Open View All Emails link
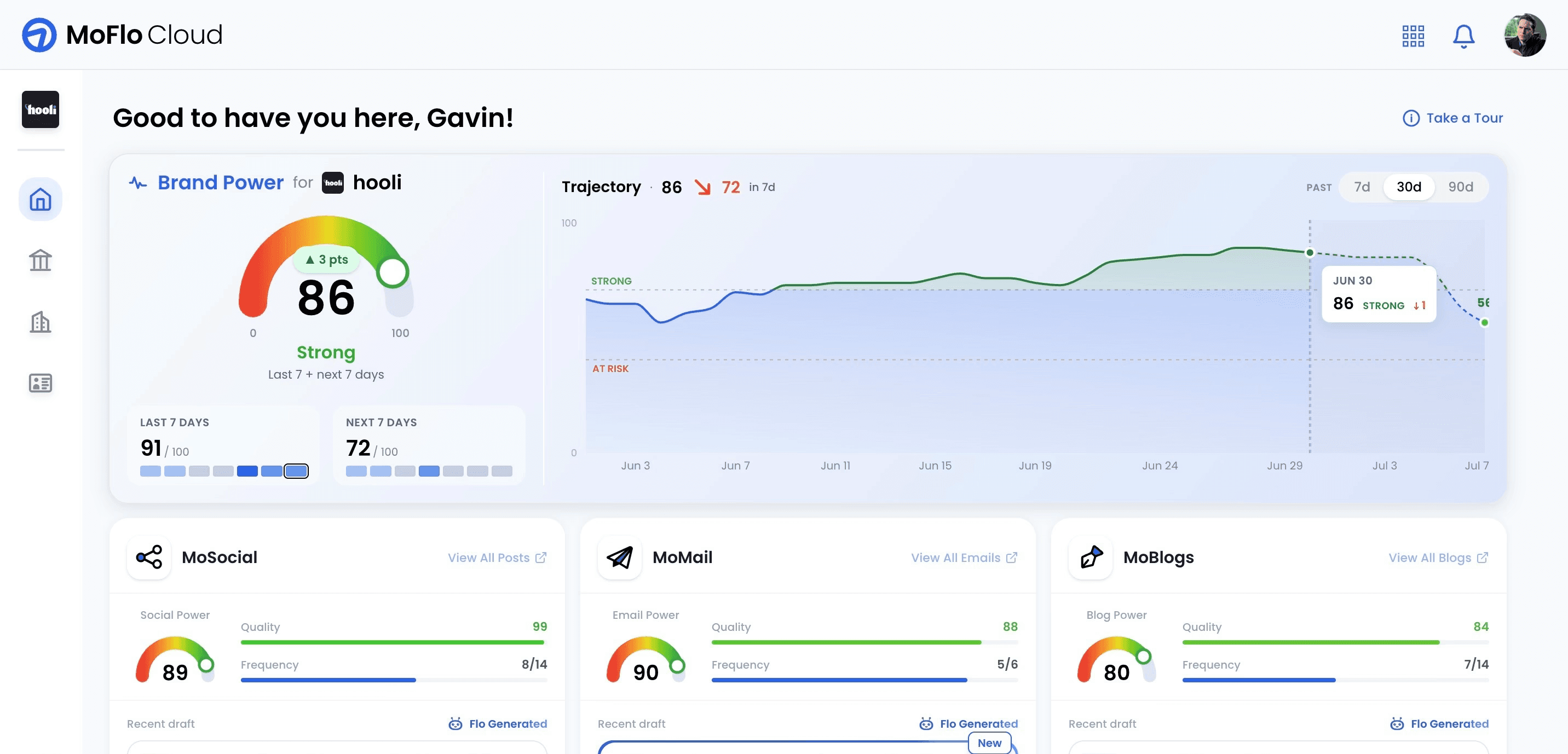This screenshot has width=1568, height=754. [x=964, y=558]
